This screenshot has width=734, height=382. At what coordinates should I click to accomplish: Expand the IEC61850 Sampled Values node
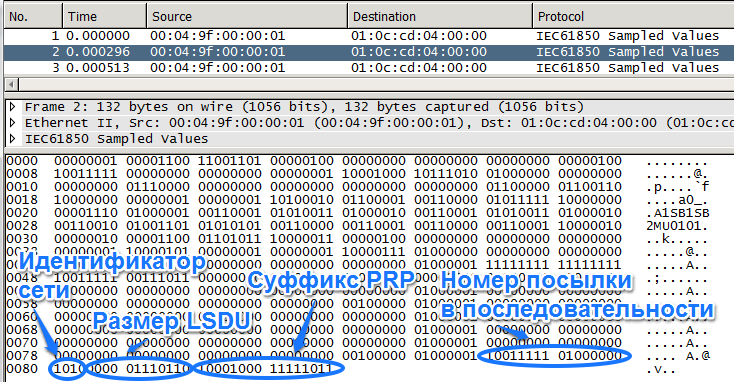point(13,139)
